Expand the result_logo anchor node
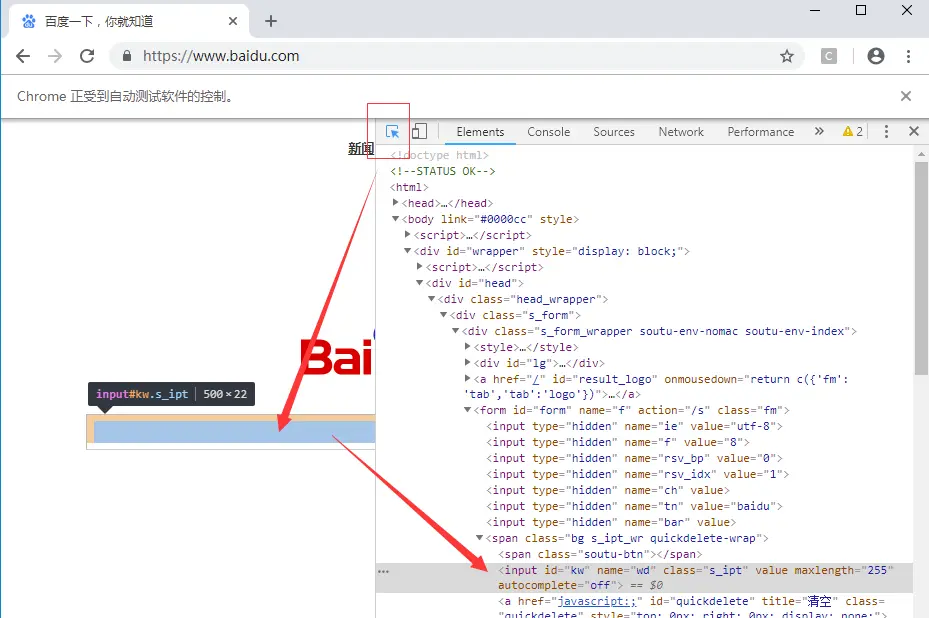Viewport: 929px width, 618px height. pos(467,379)
